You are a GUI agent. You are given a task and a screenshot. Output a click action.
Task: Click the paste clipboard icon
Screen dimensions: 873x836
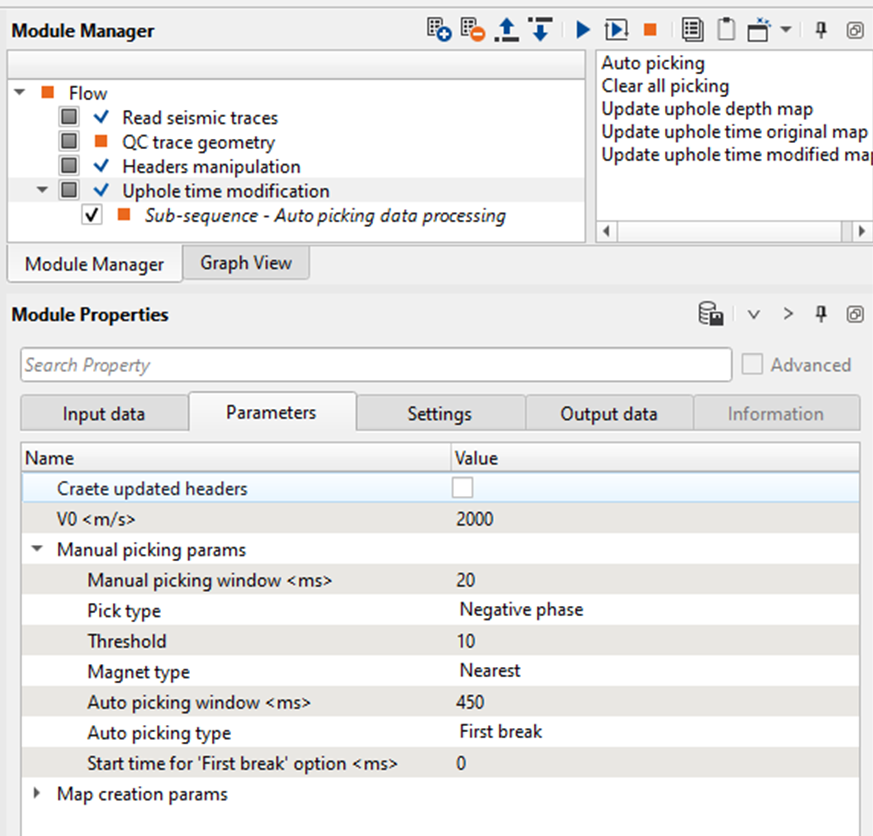tap(725, 30)
